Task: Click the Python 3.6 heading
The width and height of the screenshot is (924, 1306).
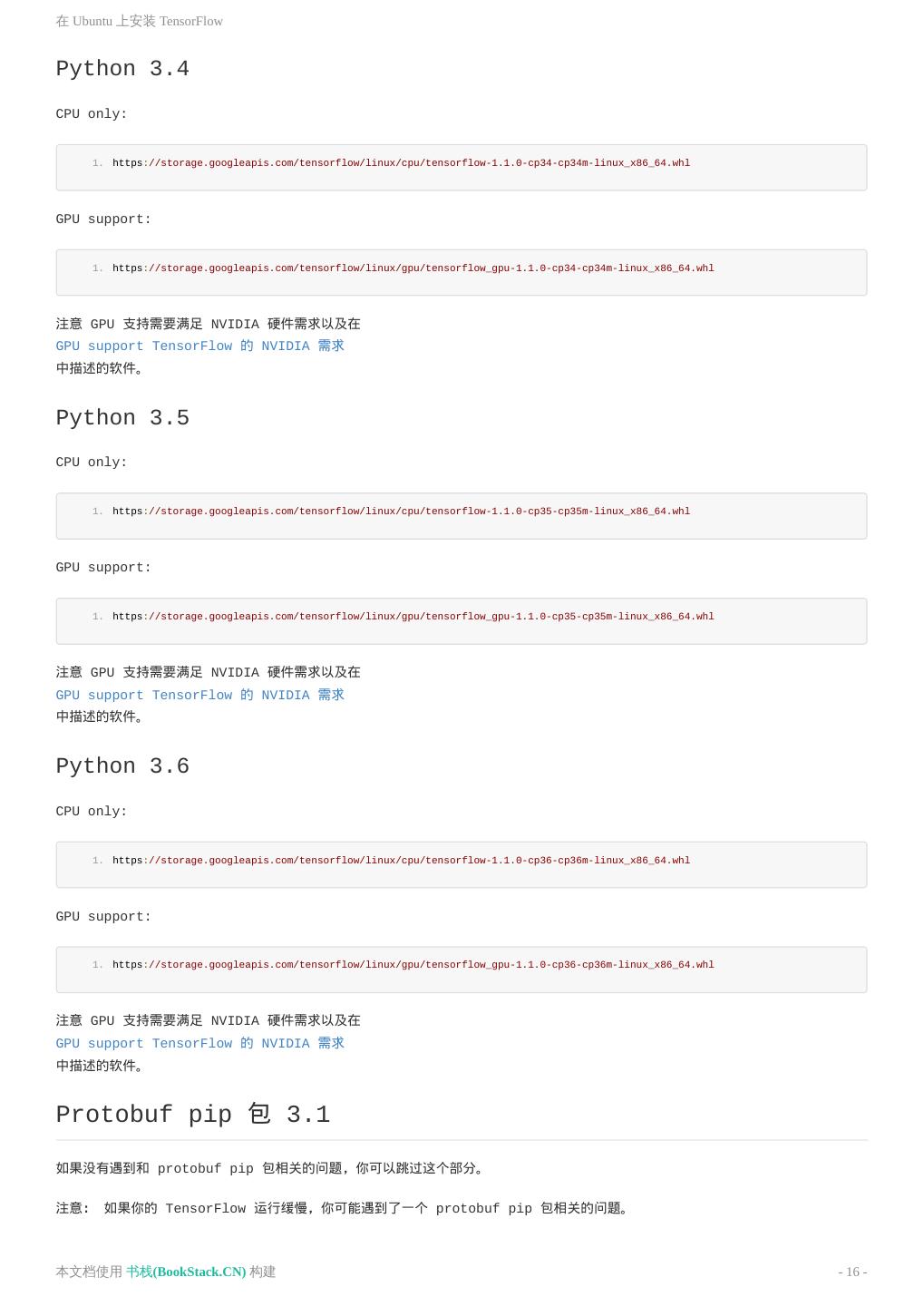Action: (x=122, y=766)
